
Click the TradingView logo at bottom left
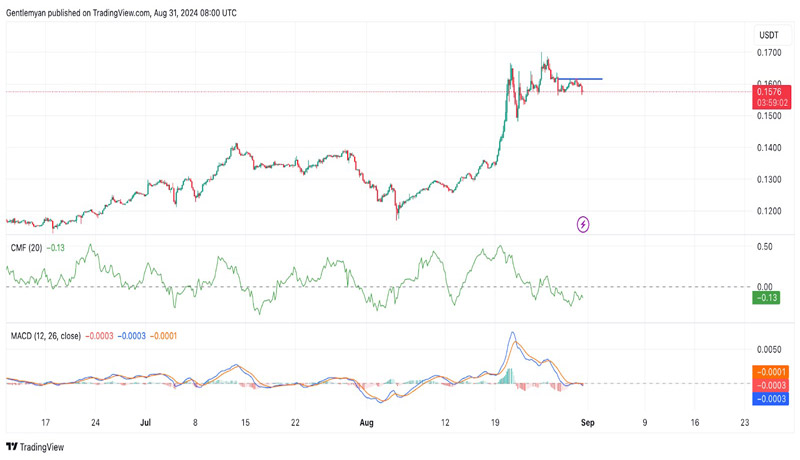(35, 447)
